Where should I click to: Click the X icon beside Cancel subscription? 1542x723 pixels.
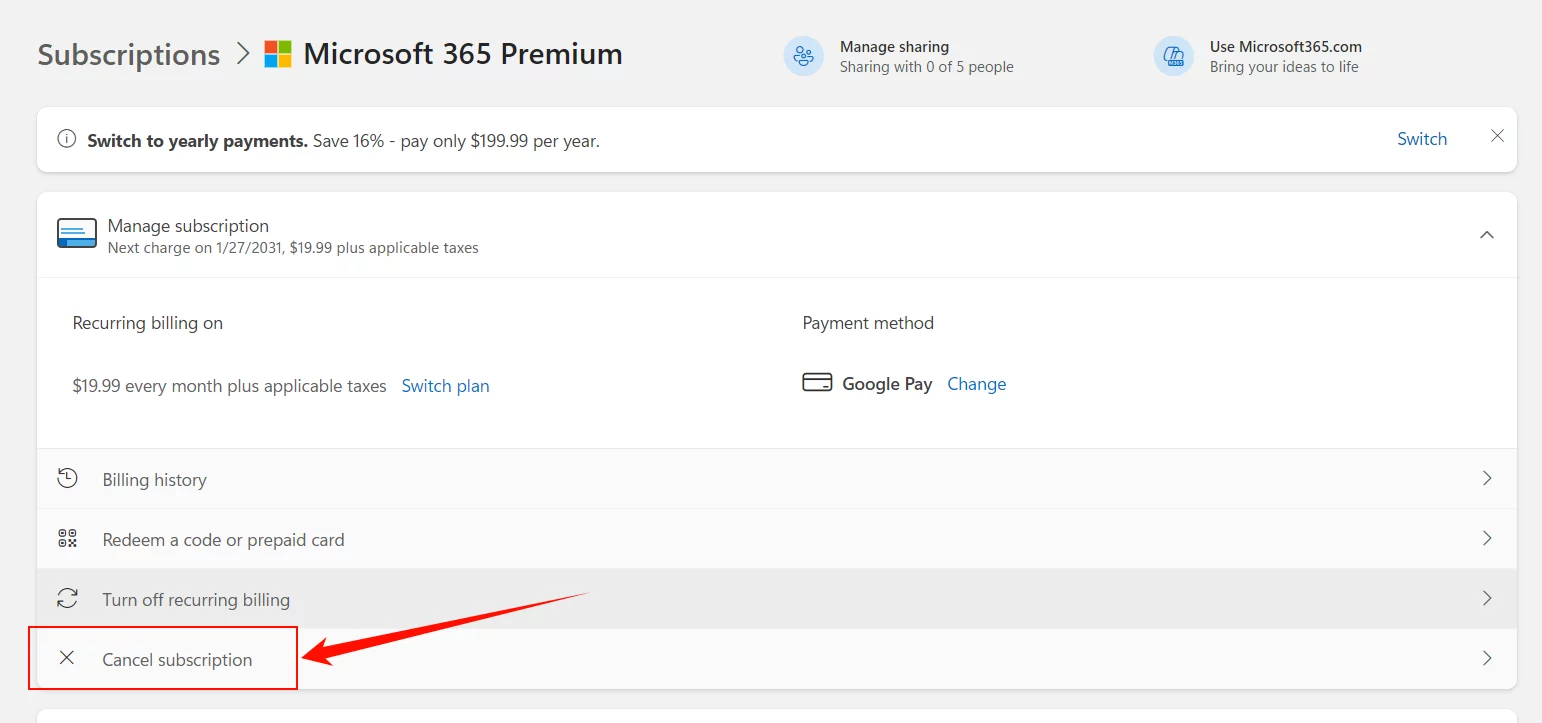[67, 658]
